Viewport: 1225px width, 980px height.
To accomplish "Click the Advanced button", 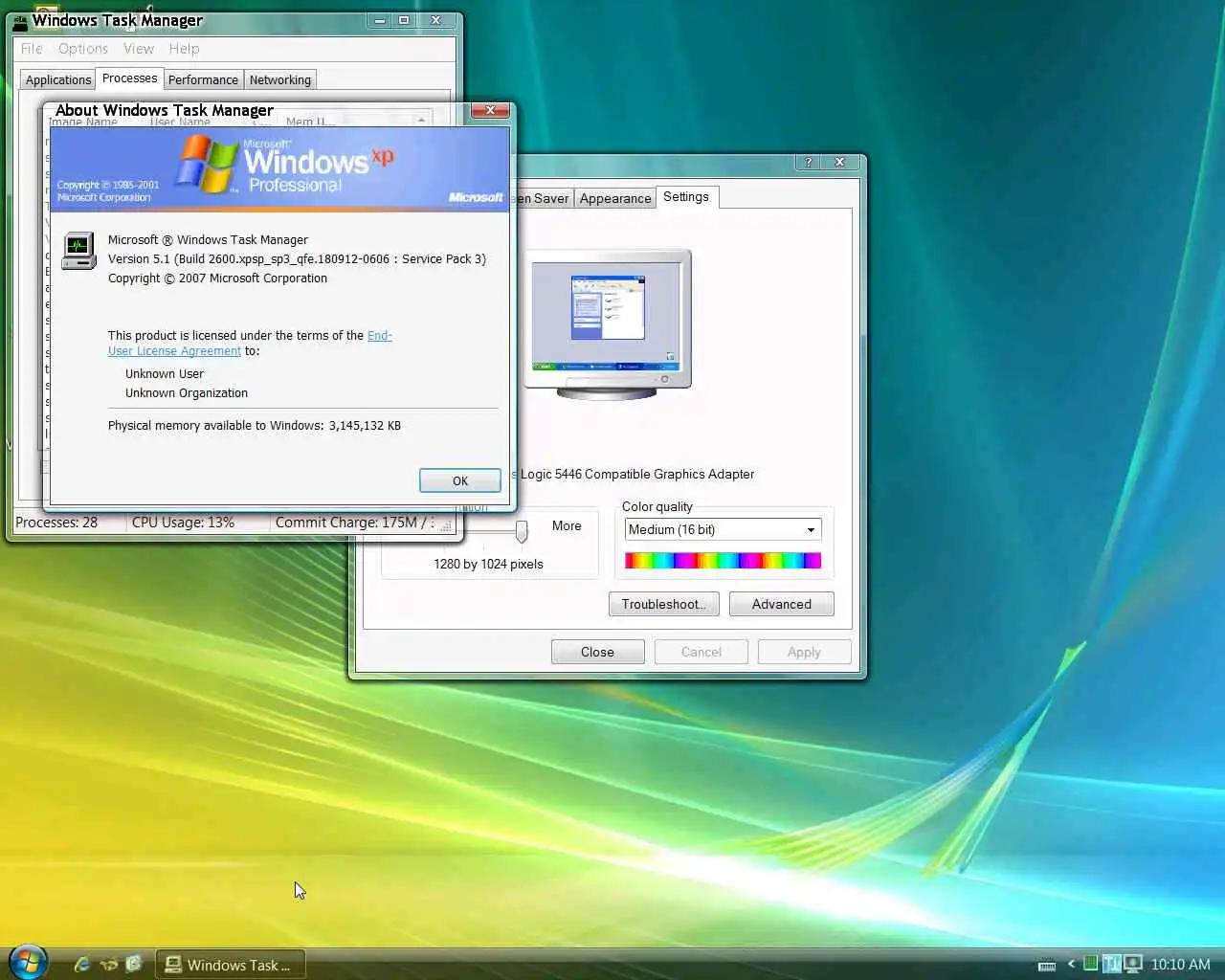I will (x=782, y=604).
